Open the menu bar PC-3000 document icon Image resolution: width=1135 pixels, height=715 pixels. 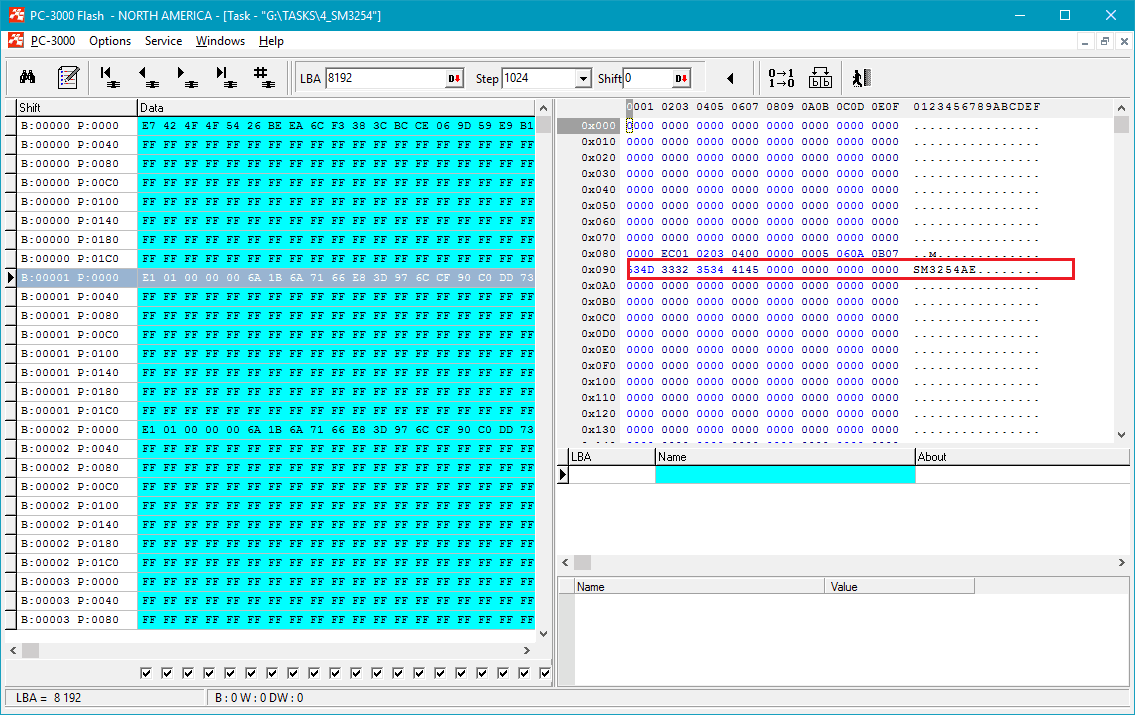click(x=16, y=41)
